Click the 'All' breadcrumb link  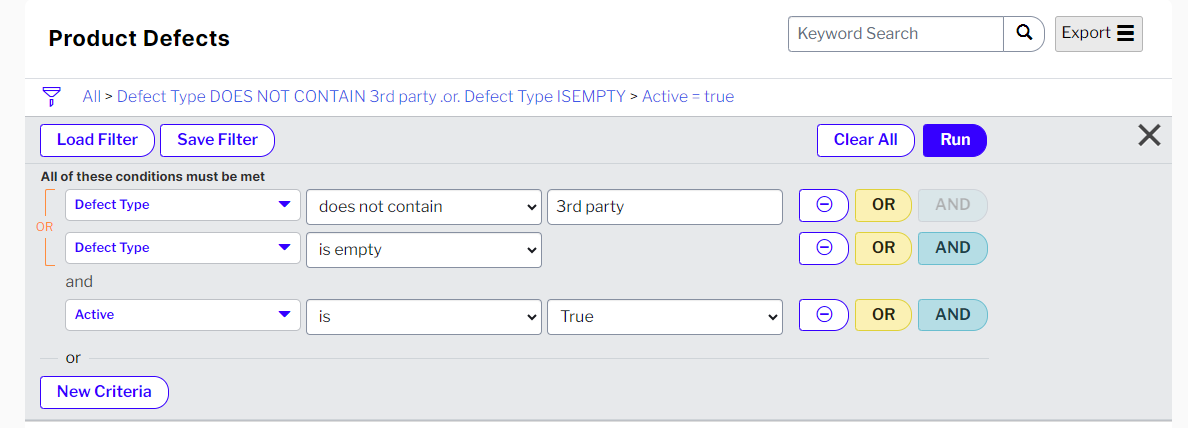click(x=92, y=97)
